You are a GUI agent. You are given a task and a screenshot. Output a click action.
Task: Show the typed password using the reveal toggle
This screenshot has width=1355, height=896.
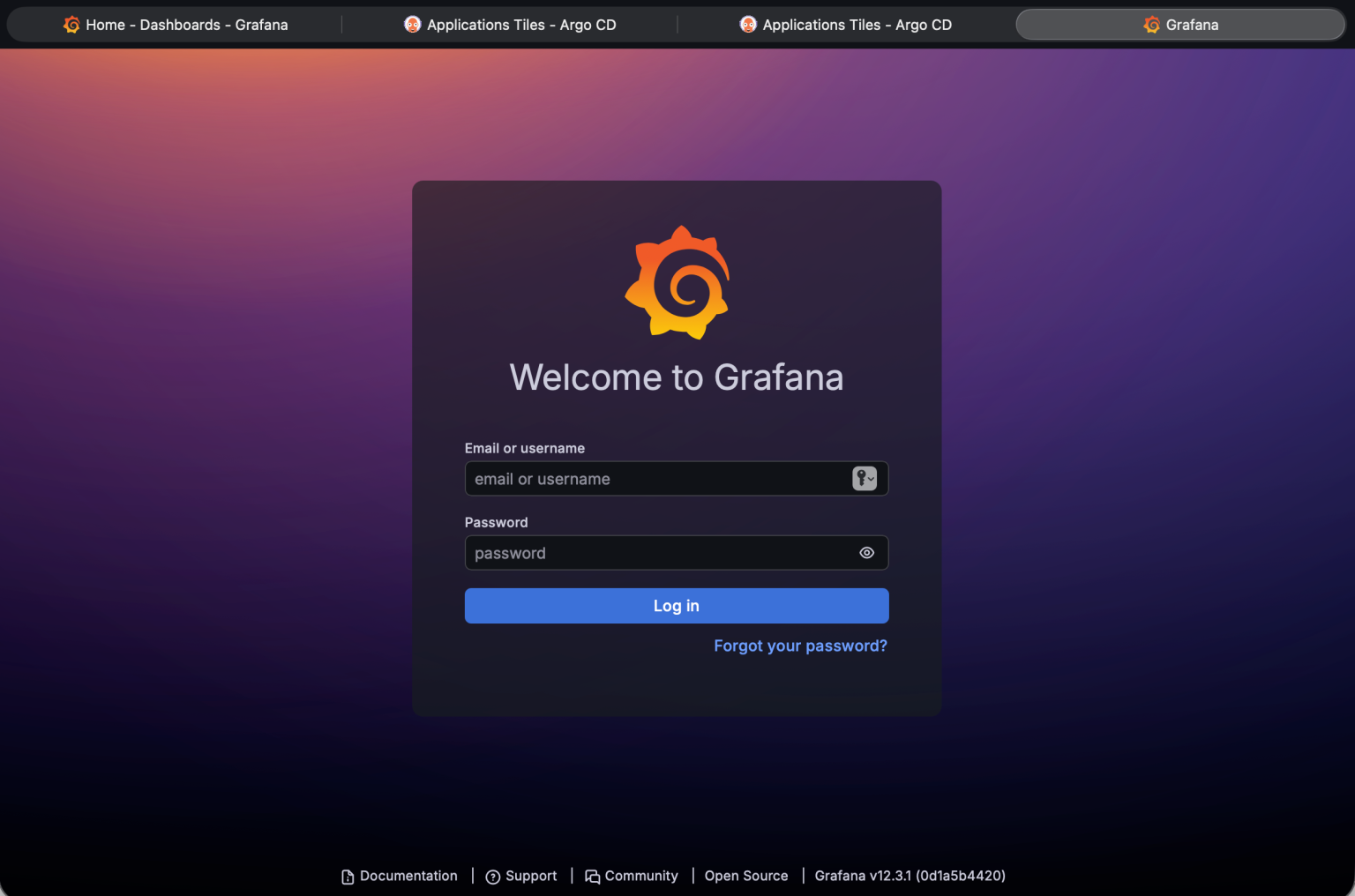pos(866,553)
